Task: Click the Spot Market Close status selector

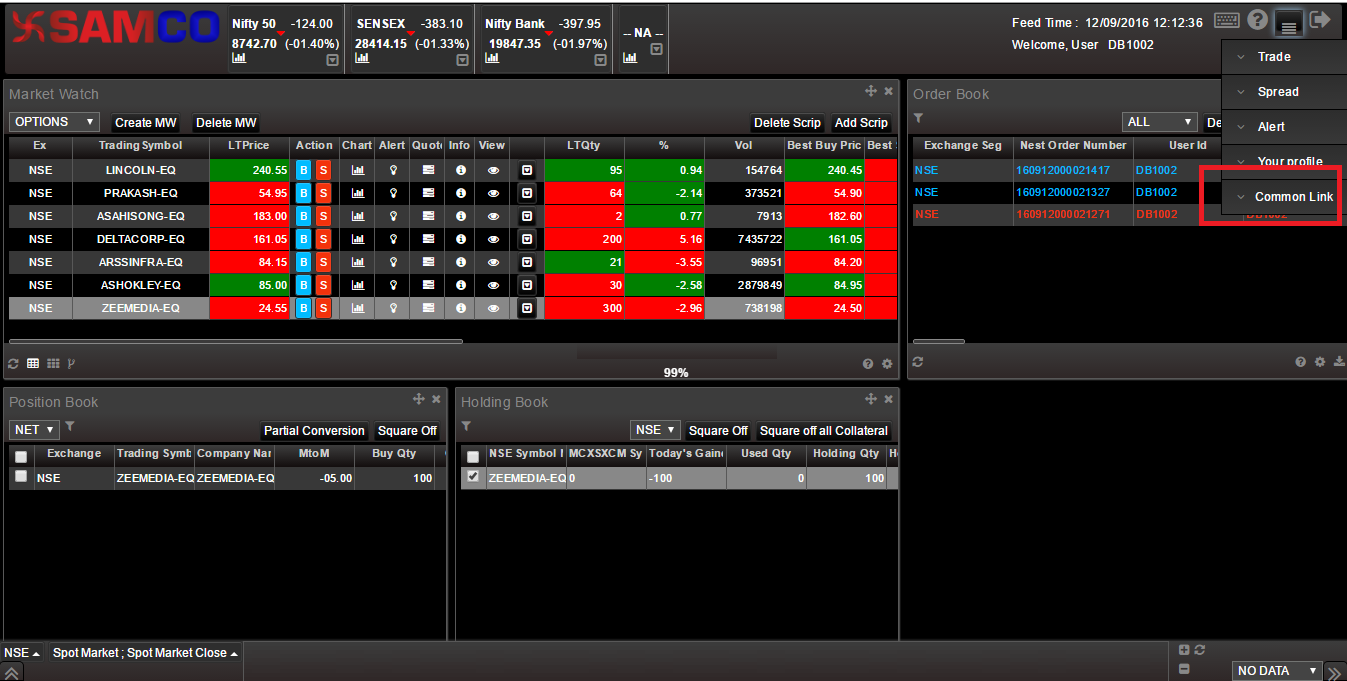Action: tap(146, 653)
